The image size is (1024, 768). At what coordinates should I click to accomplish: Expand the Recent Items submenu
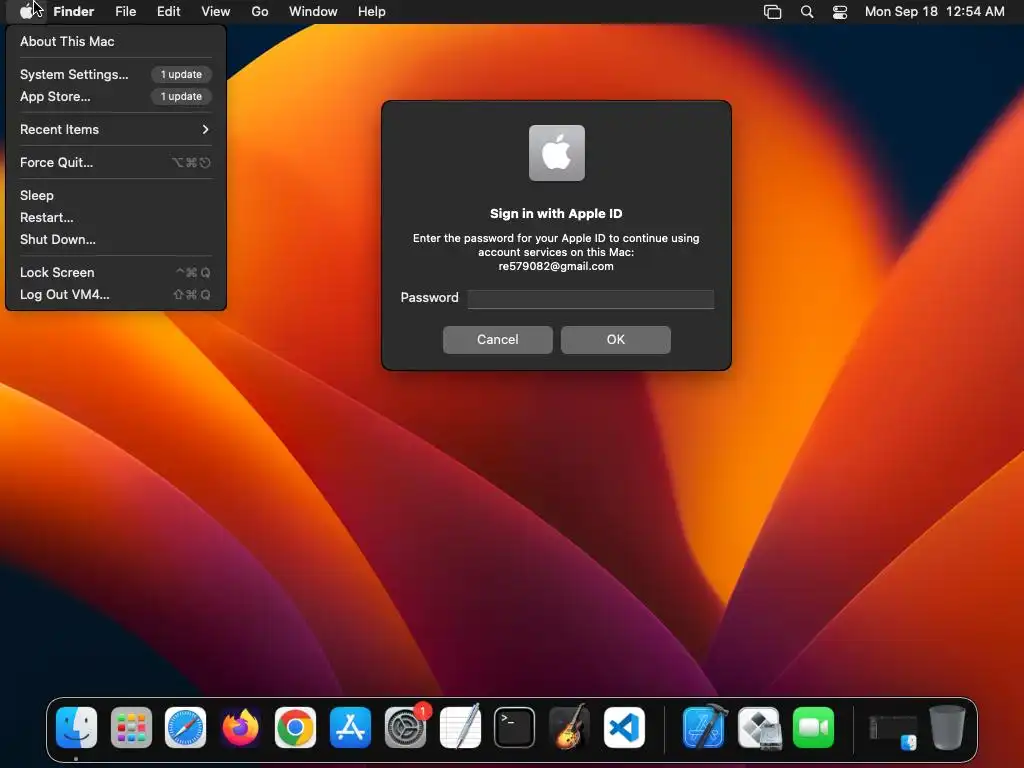click(x=116, y=129)
